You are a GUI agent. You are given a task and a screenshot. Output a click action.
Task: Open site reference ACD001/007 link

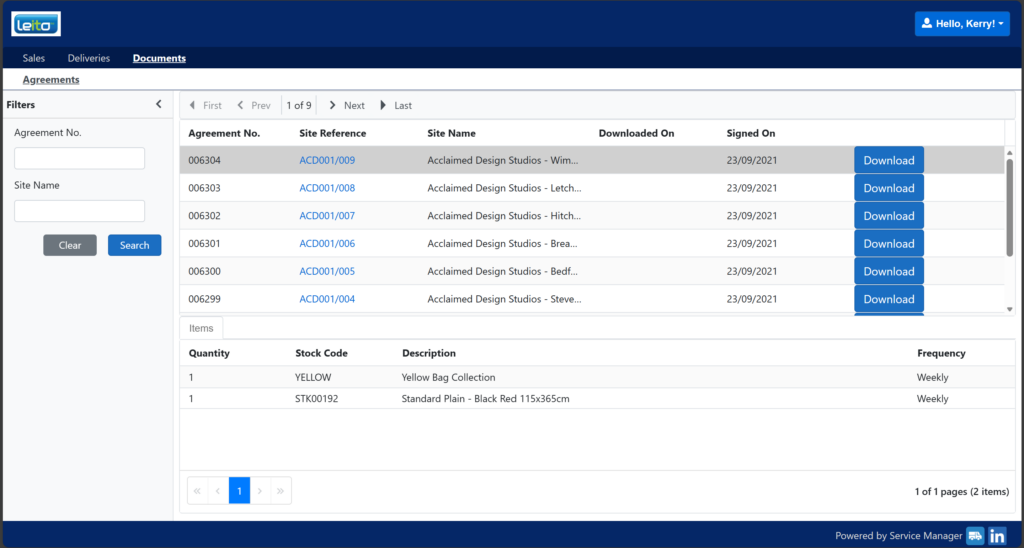point(327,216)
